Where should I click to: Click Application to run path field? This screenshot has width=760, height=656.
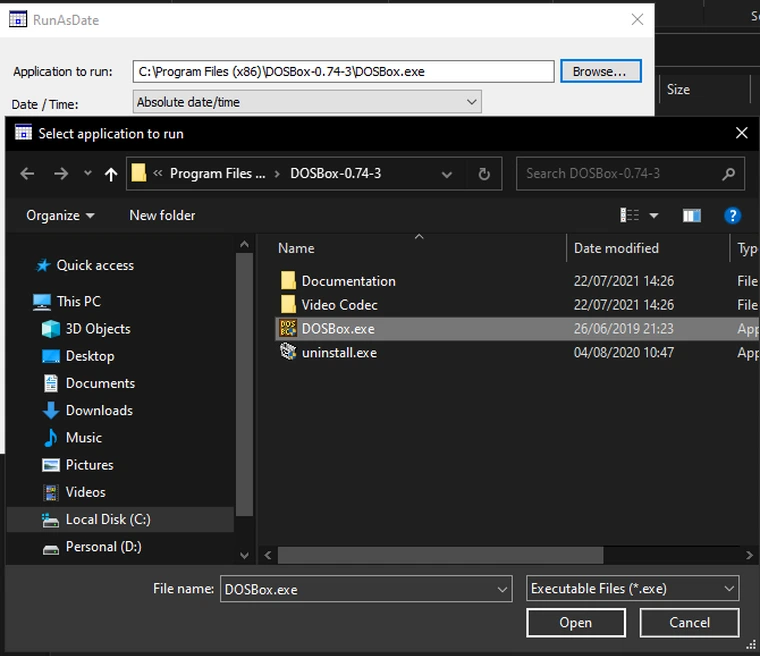click(343, 72)
